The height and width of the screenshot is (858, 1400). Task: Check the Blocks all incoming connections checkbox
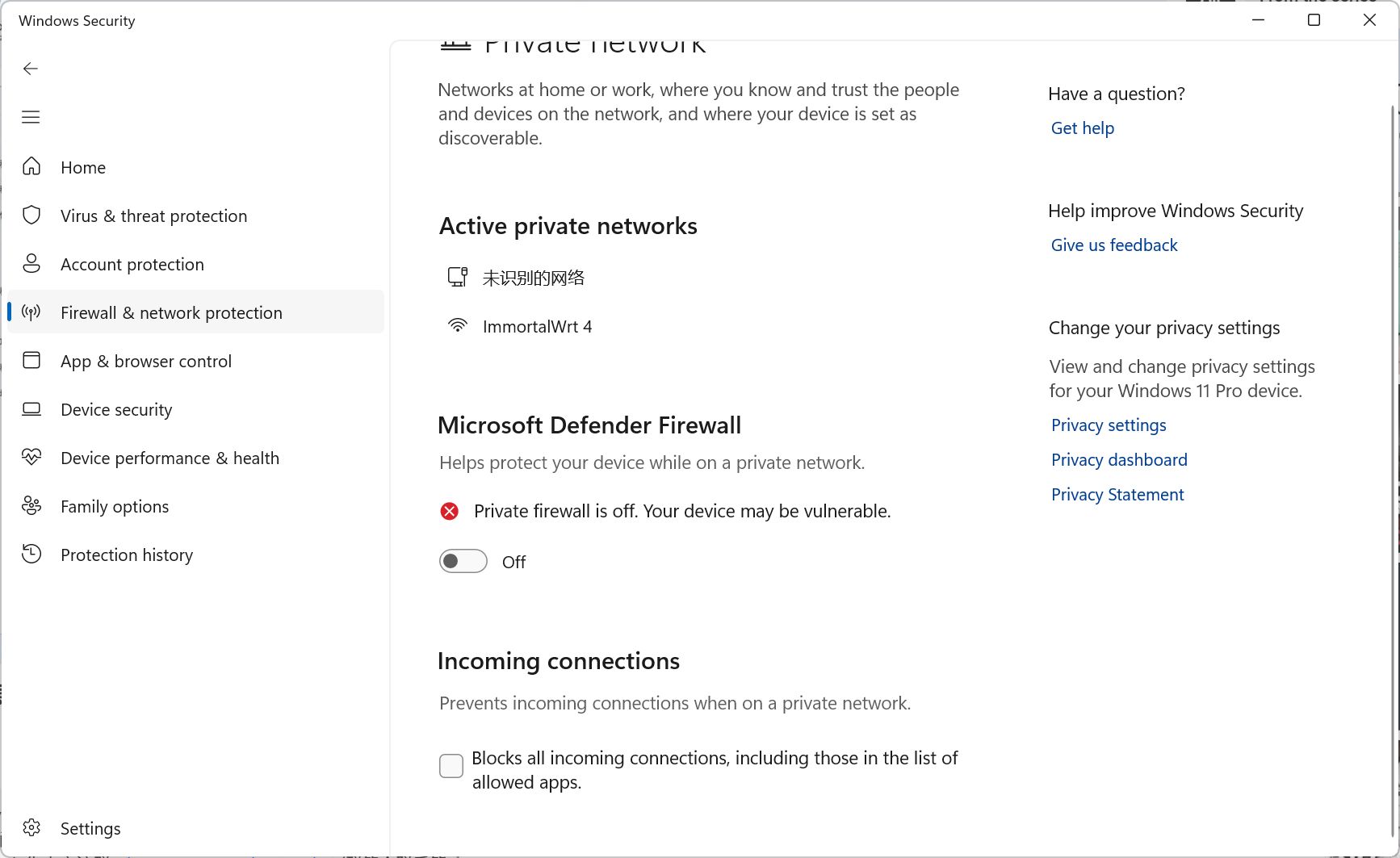(x=451, y=765)
